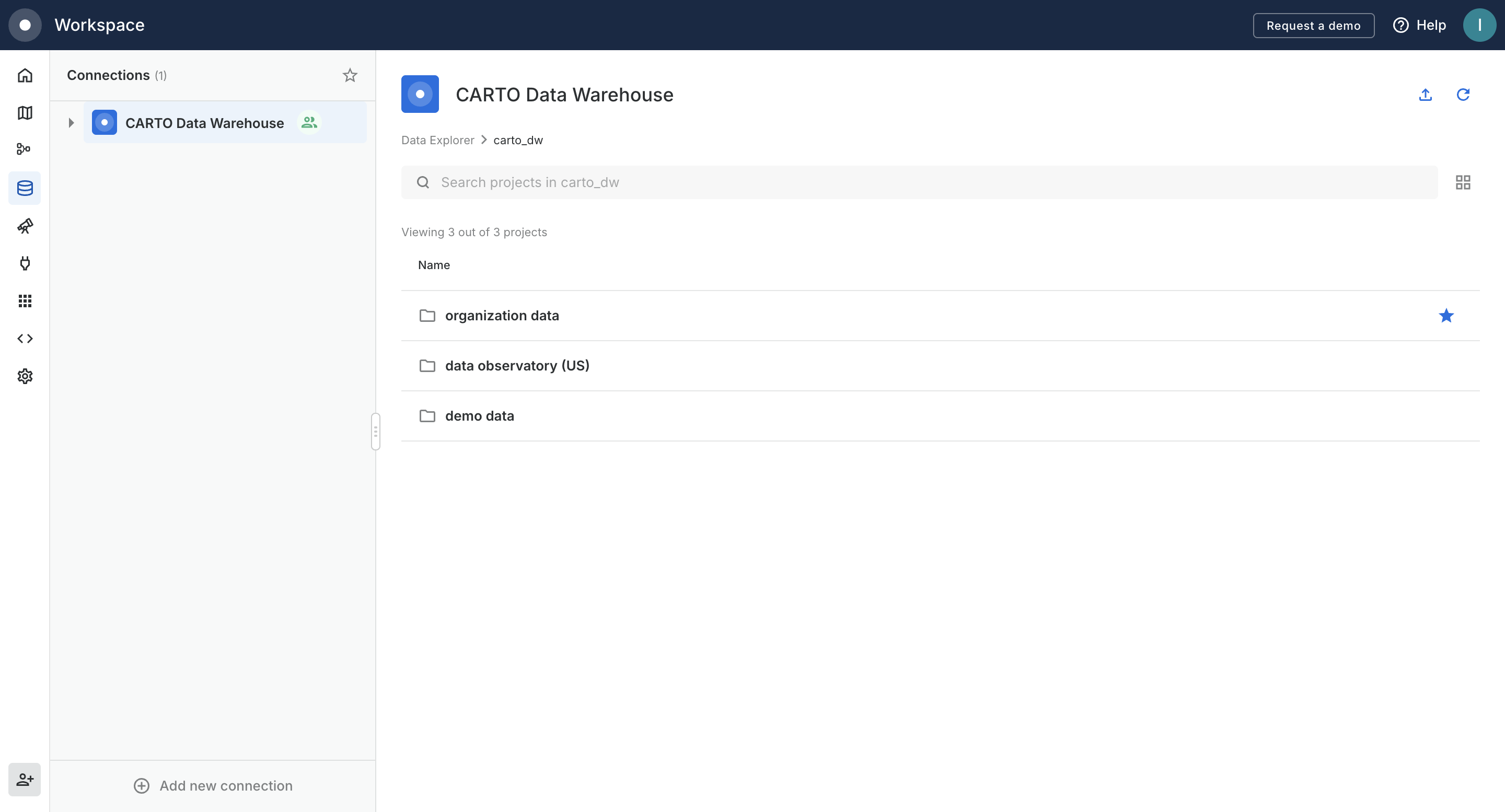Open the Workflows icon in sidebar
1505x812 pixels.
[25, 149]
